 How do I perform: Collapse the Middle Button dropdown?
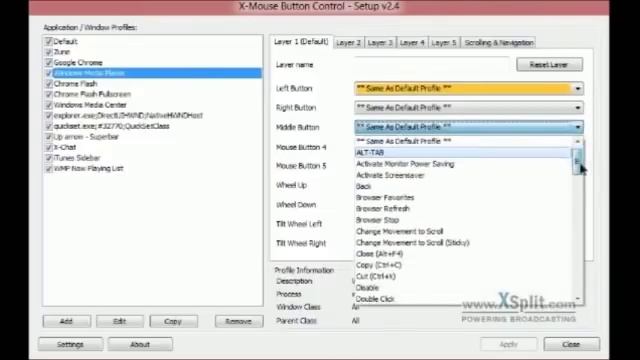[x=469, y=127]
